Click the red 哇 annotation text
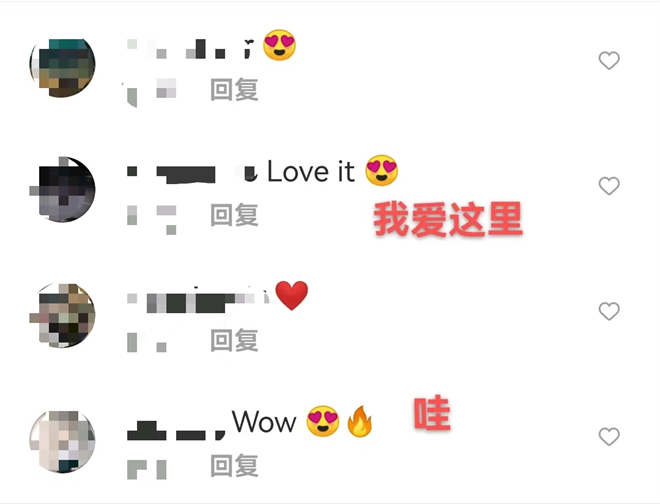 click(x=432, y=413)
